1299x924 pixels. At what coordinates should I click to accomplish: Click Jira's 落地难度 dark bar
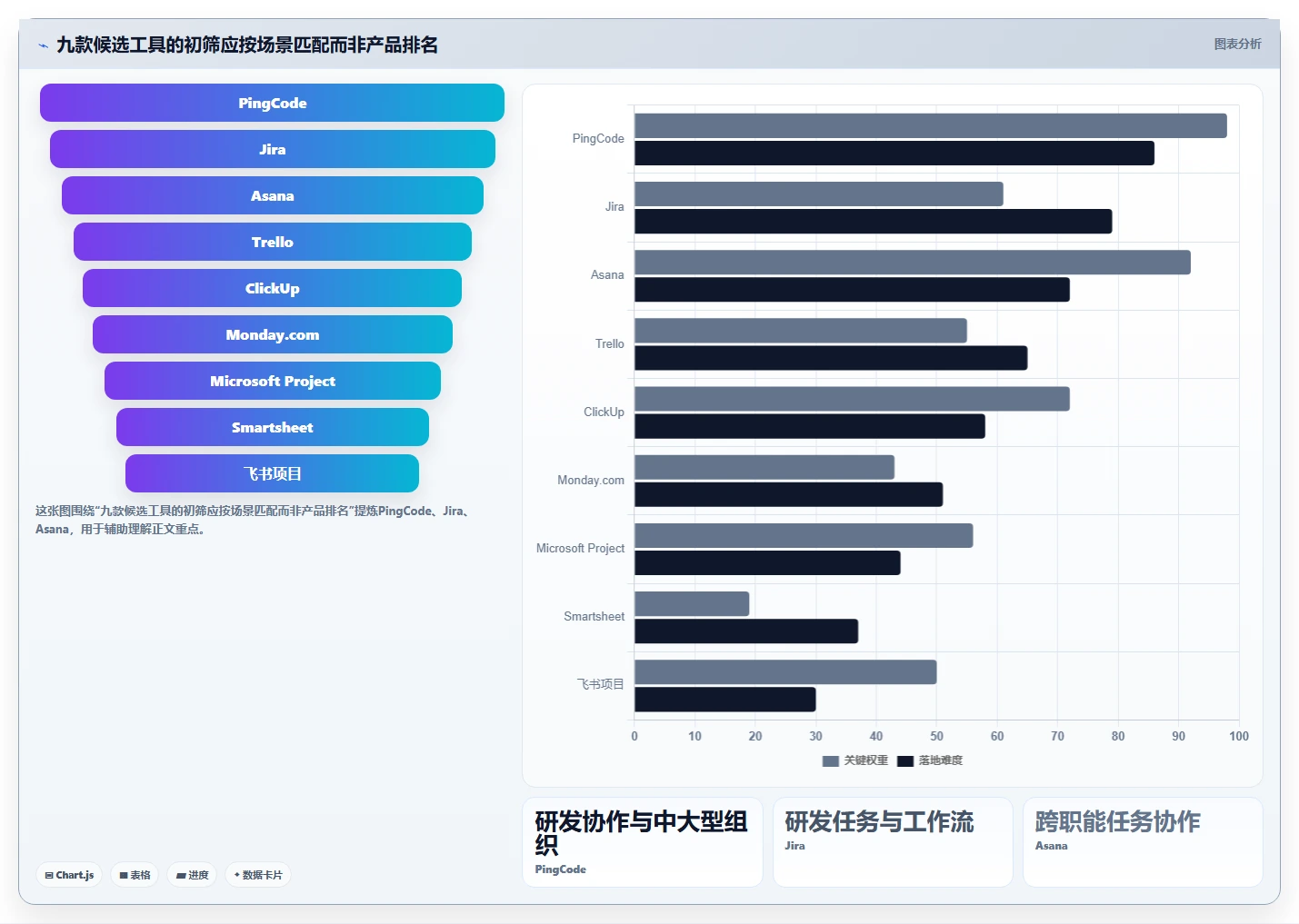874,221
